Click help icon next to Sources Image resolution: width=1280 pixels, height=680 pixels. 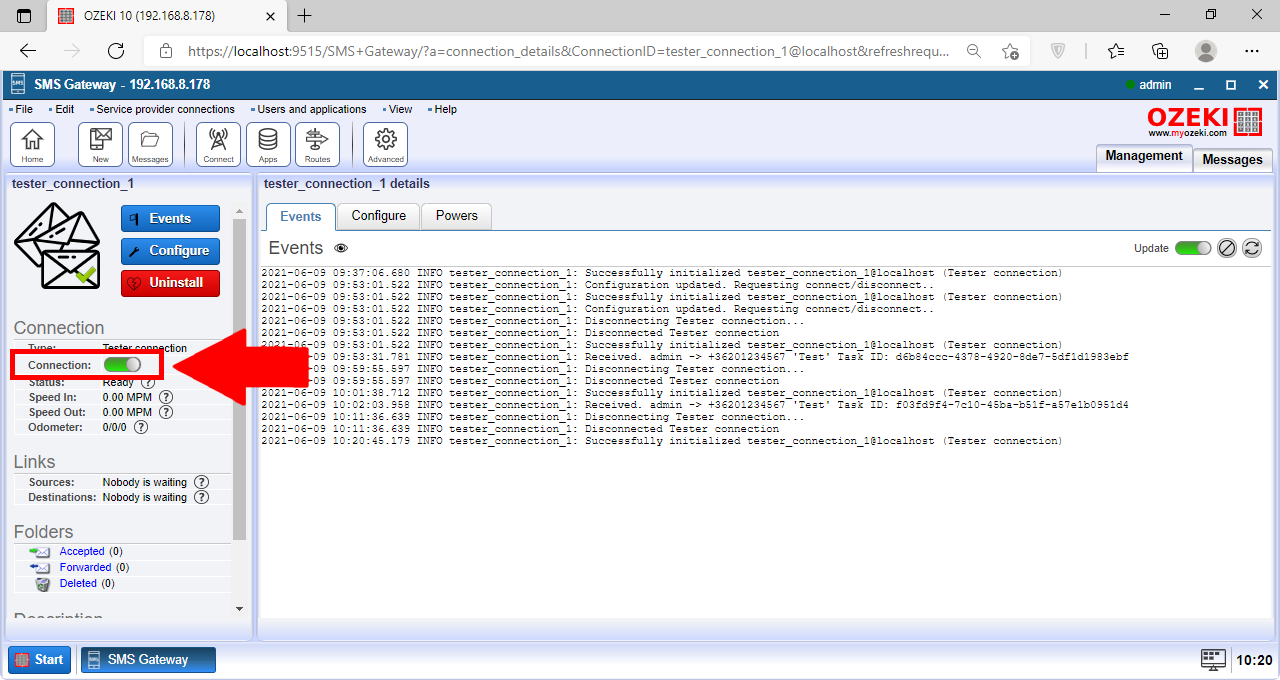tap(201, 482)
